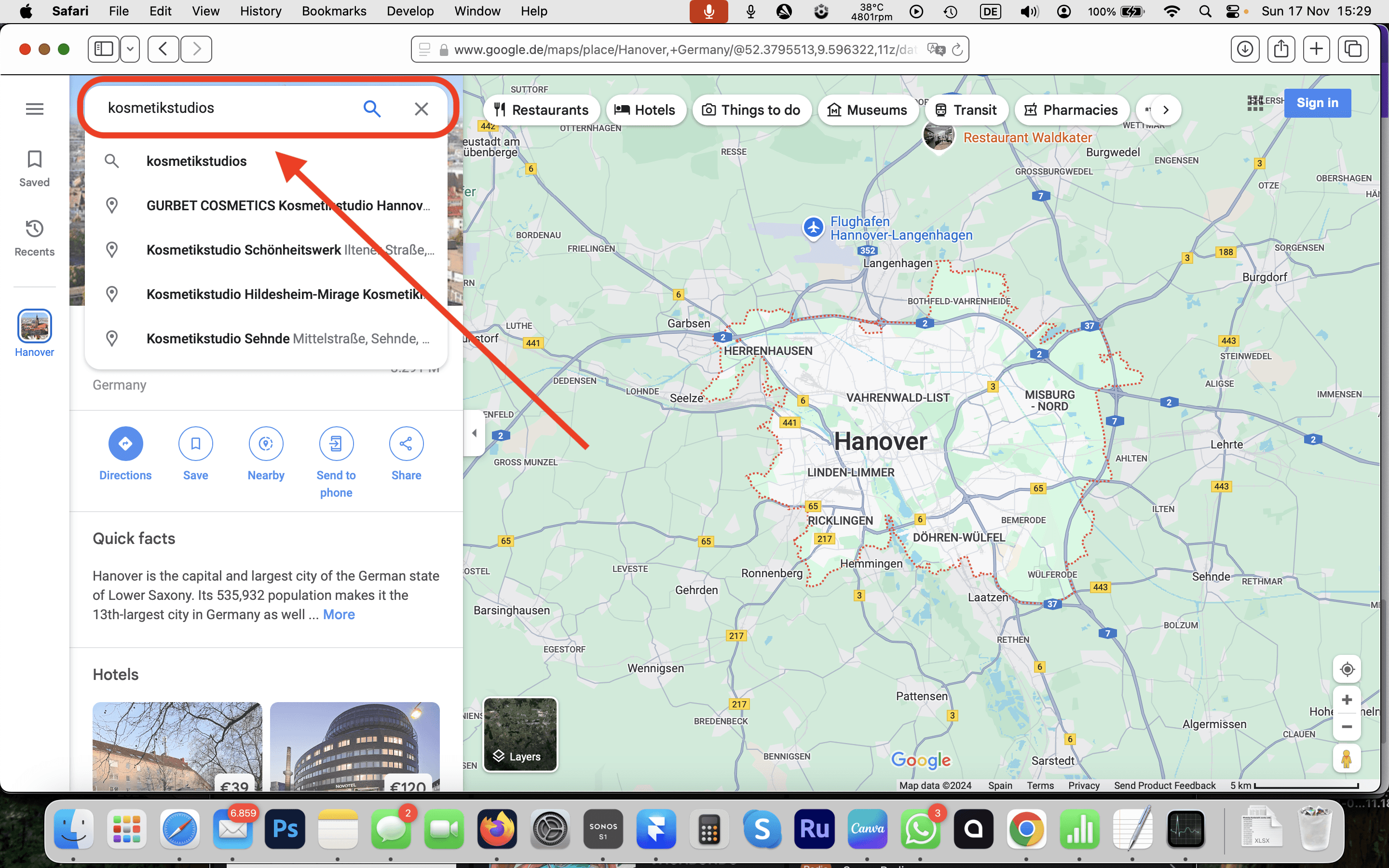Click the Send to phone icon
Screen dimensions: 1389x868
pos(336,444)
